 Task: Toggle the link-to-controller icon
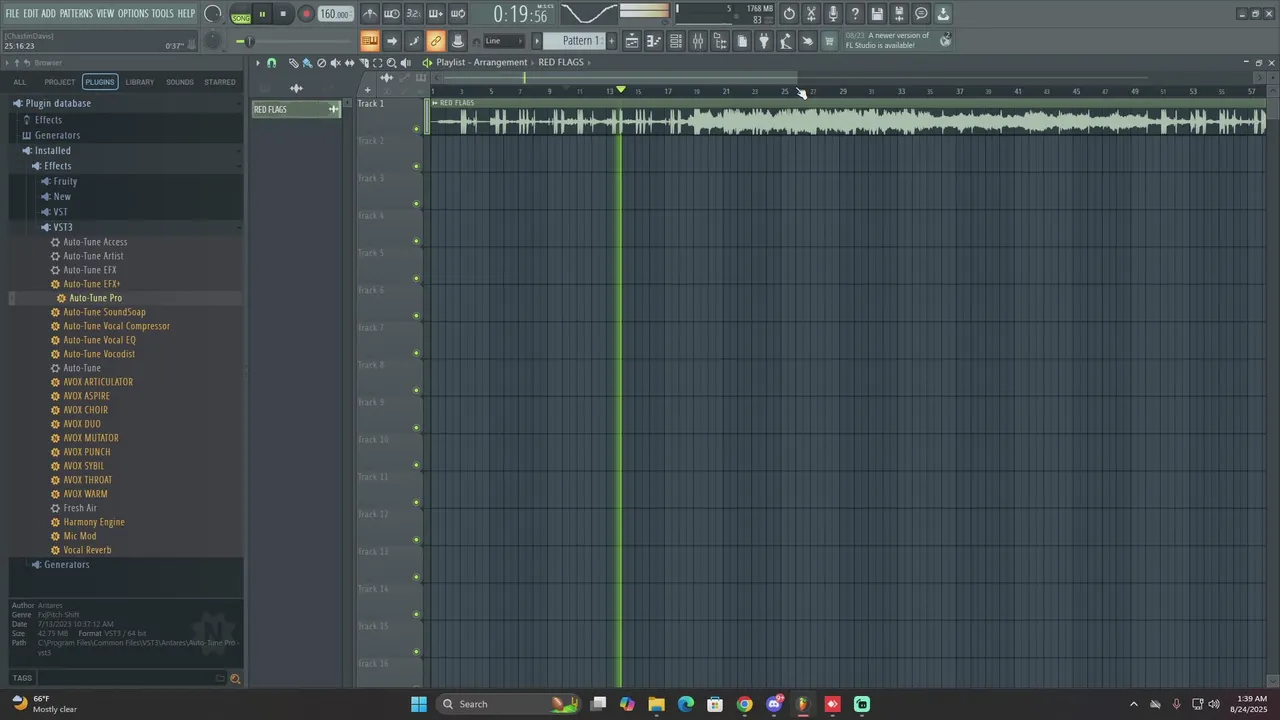[435, 41]
